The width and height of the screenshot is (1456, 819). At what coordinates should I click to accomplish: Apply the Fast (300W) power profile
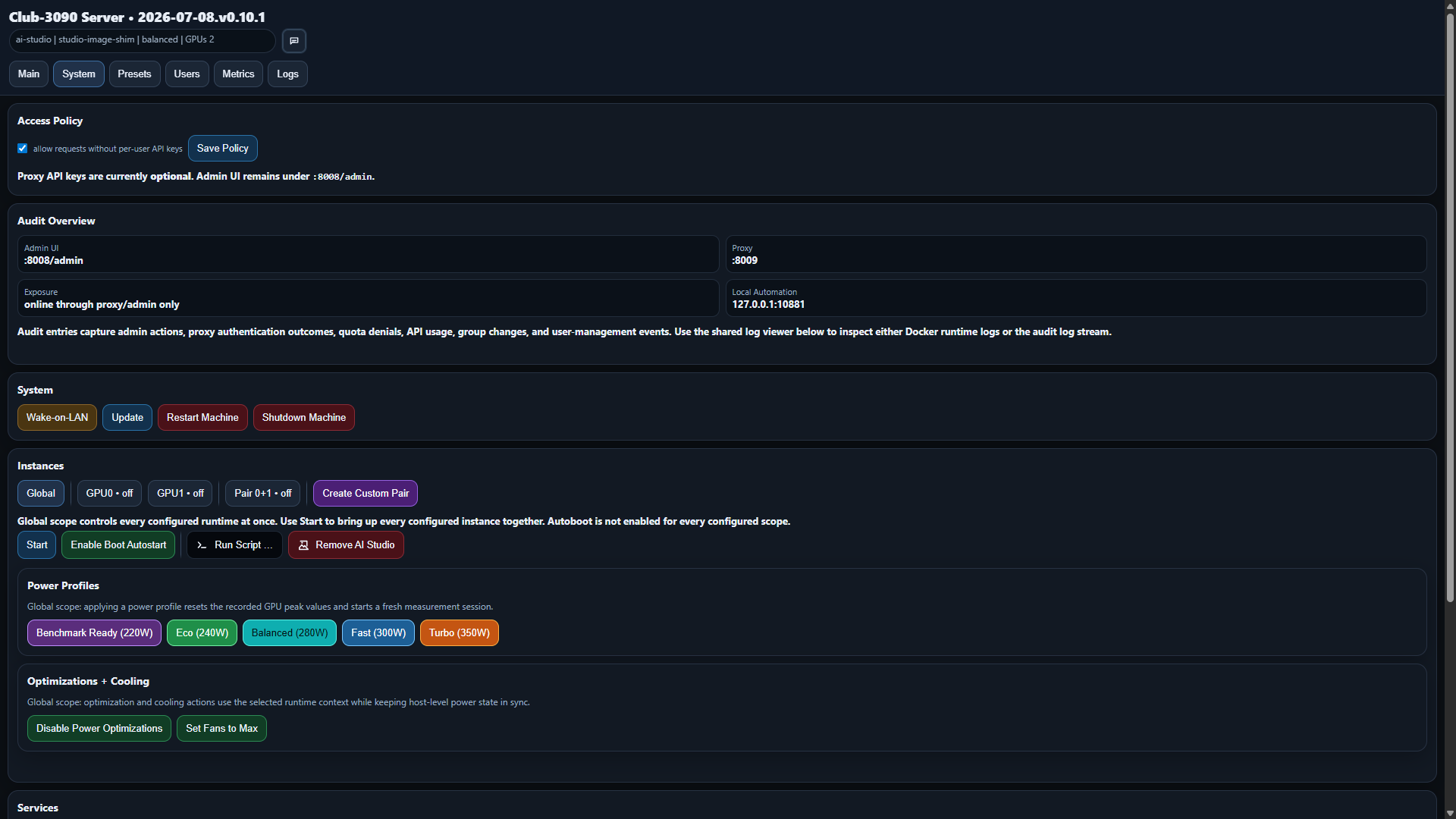click(x=378, y=633)
